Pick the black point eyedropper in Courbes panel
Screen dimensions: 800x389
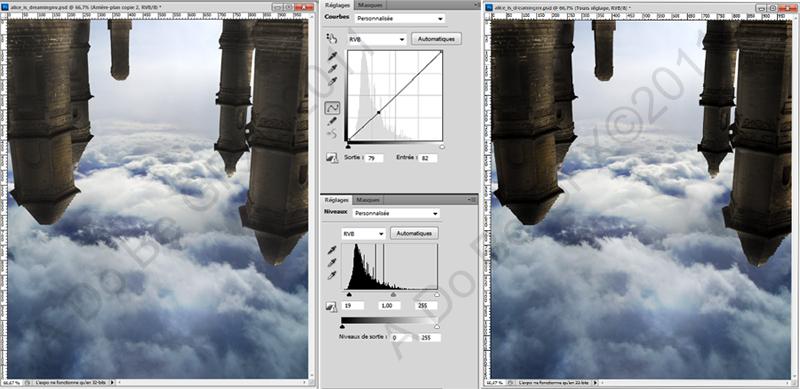[332, 56]
